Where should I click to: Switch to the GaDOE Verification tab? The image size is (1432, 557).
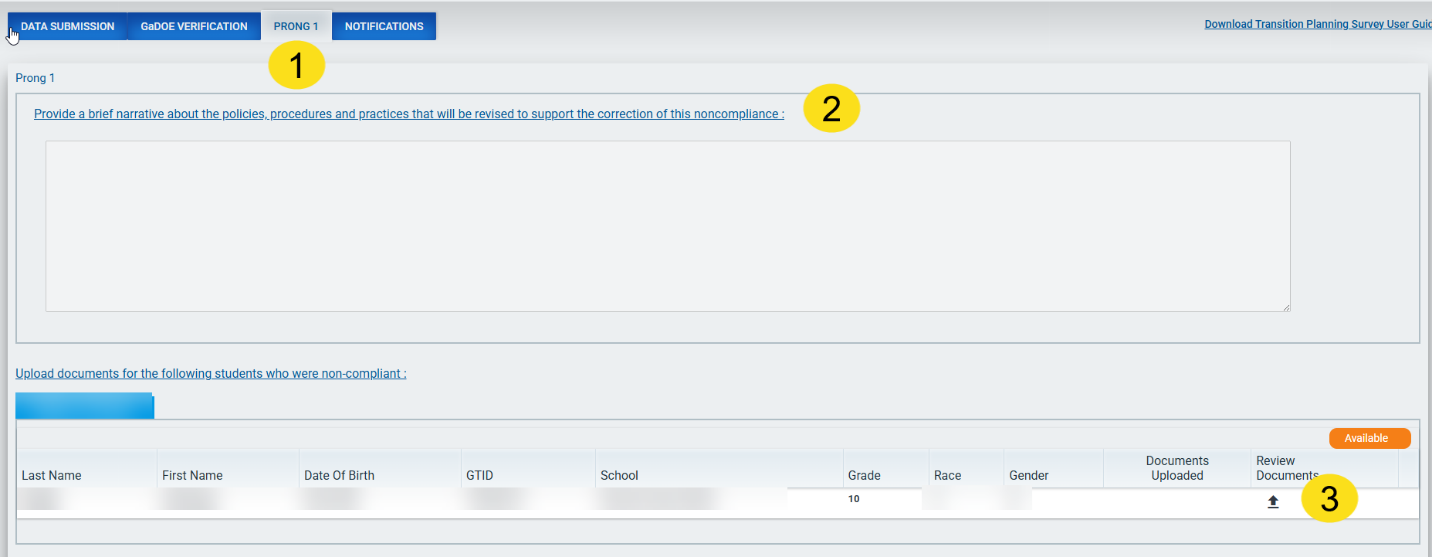(x=194, y=27)
